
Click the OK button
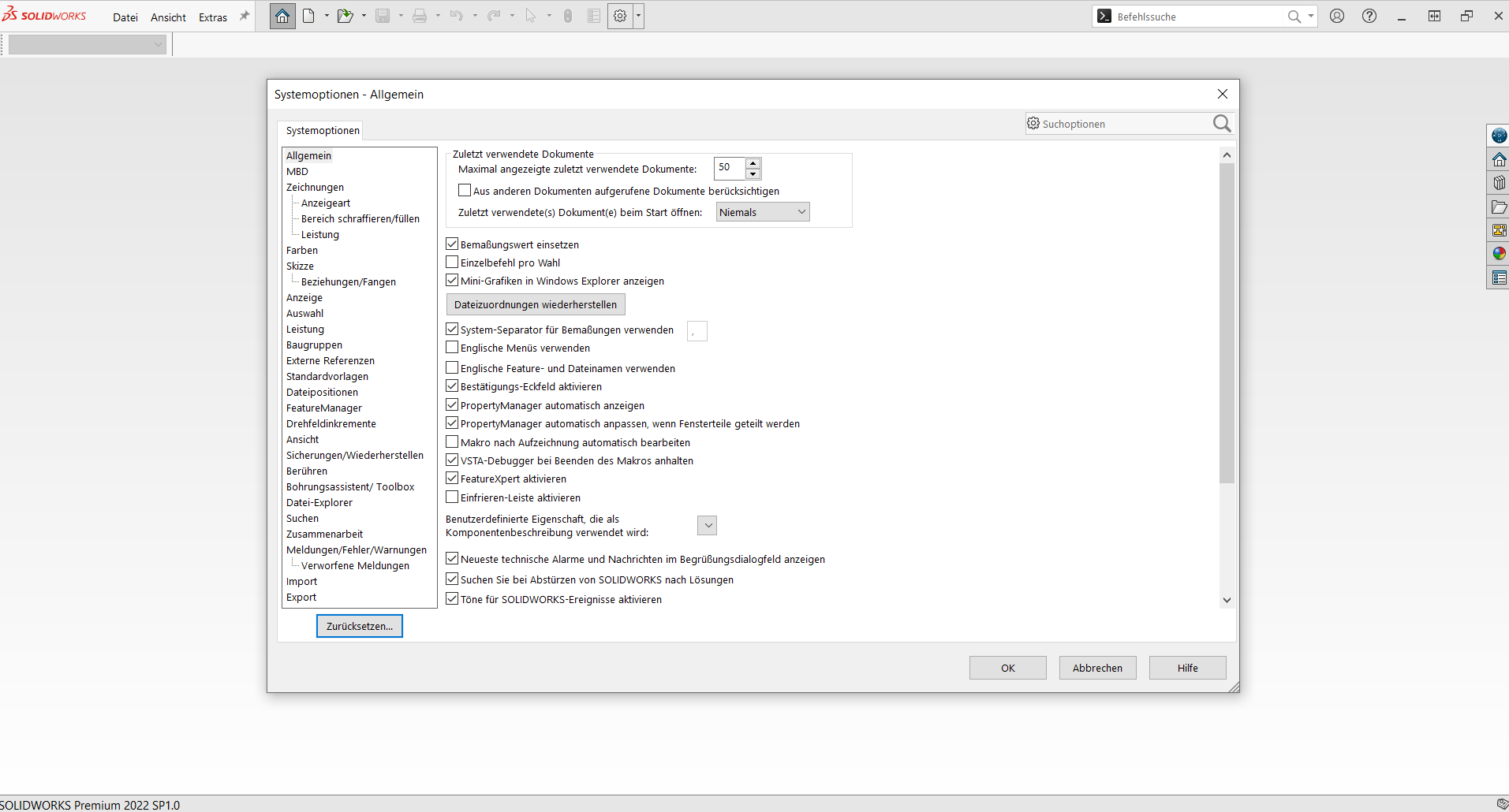pos(1008,668)
